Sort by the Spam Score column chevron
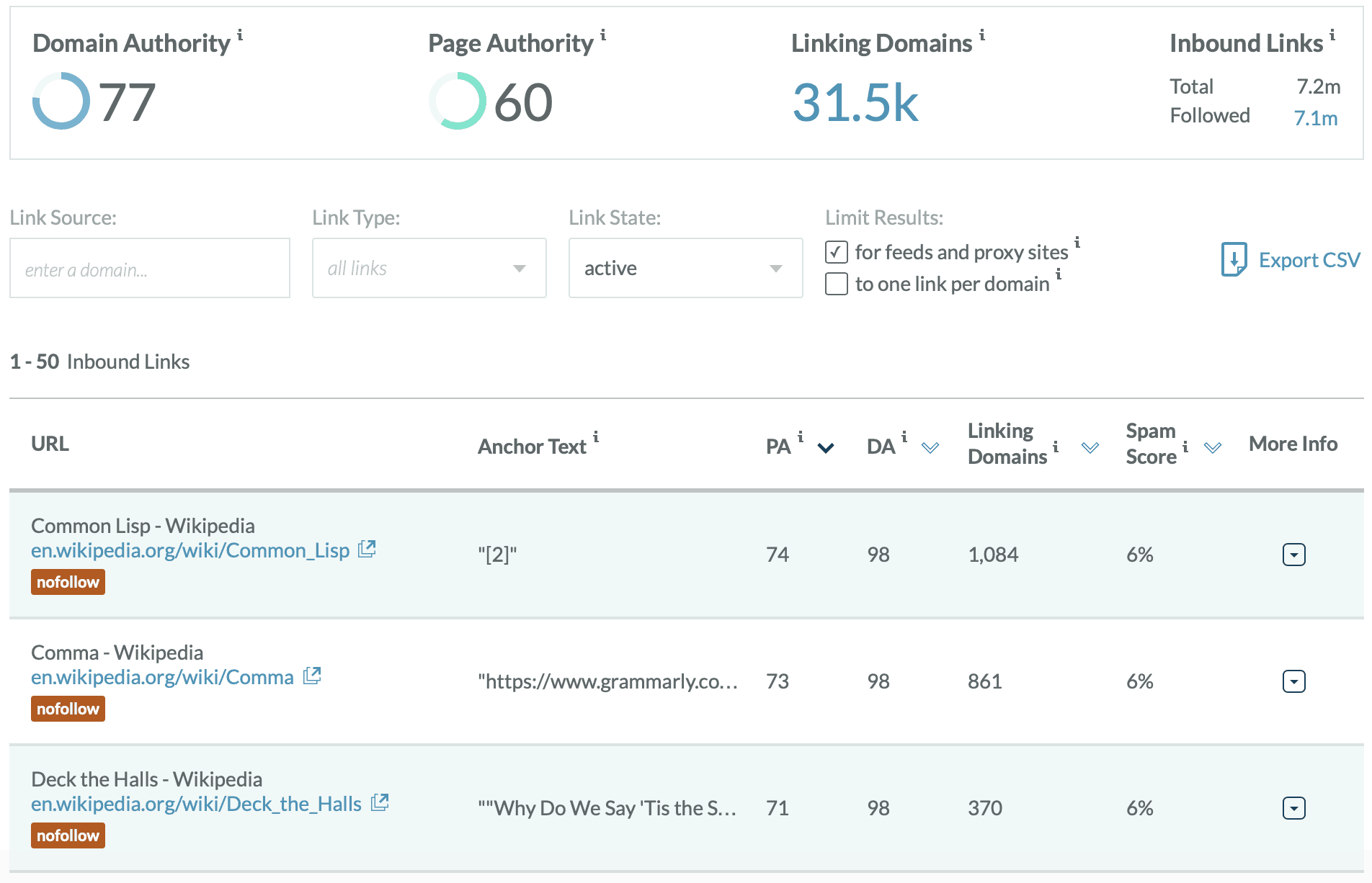The image size is (1372, 883). [x=1212, y=447]
